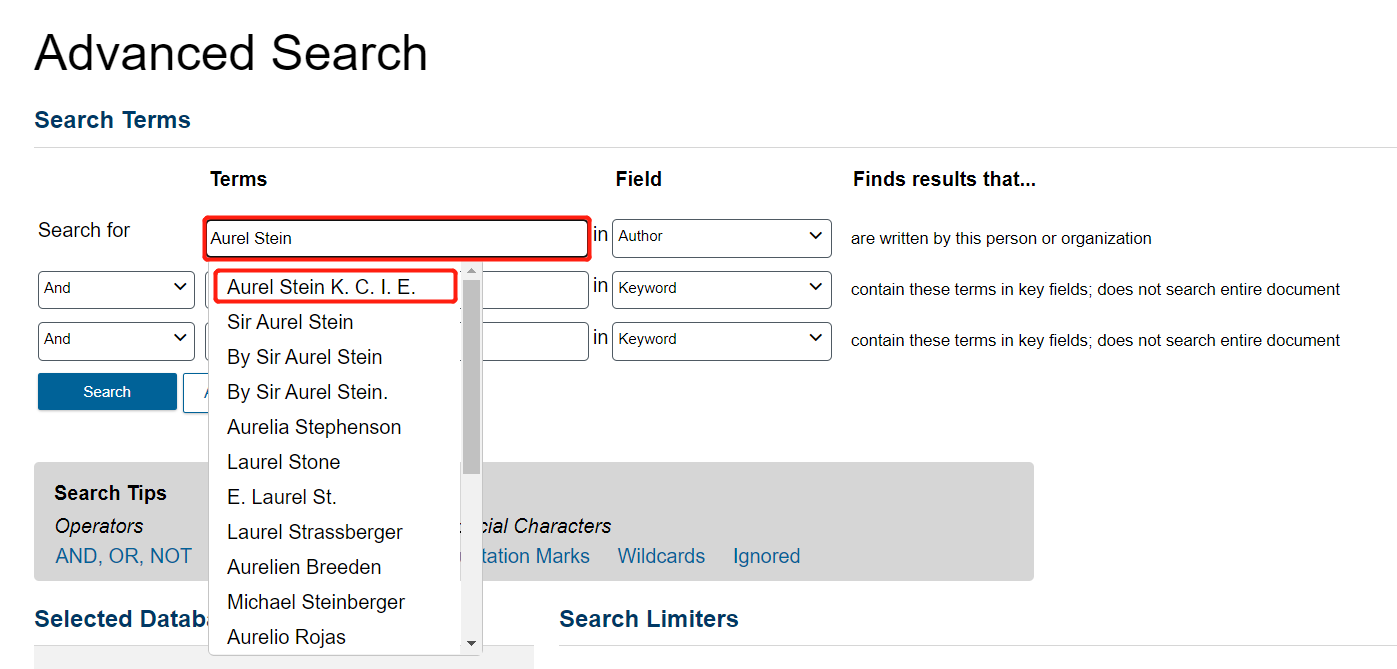This screenshot has width=1397, height=669.
Task: Select the "Laurel Strassberger" suggestion
Action: [x=314, y=532]
